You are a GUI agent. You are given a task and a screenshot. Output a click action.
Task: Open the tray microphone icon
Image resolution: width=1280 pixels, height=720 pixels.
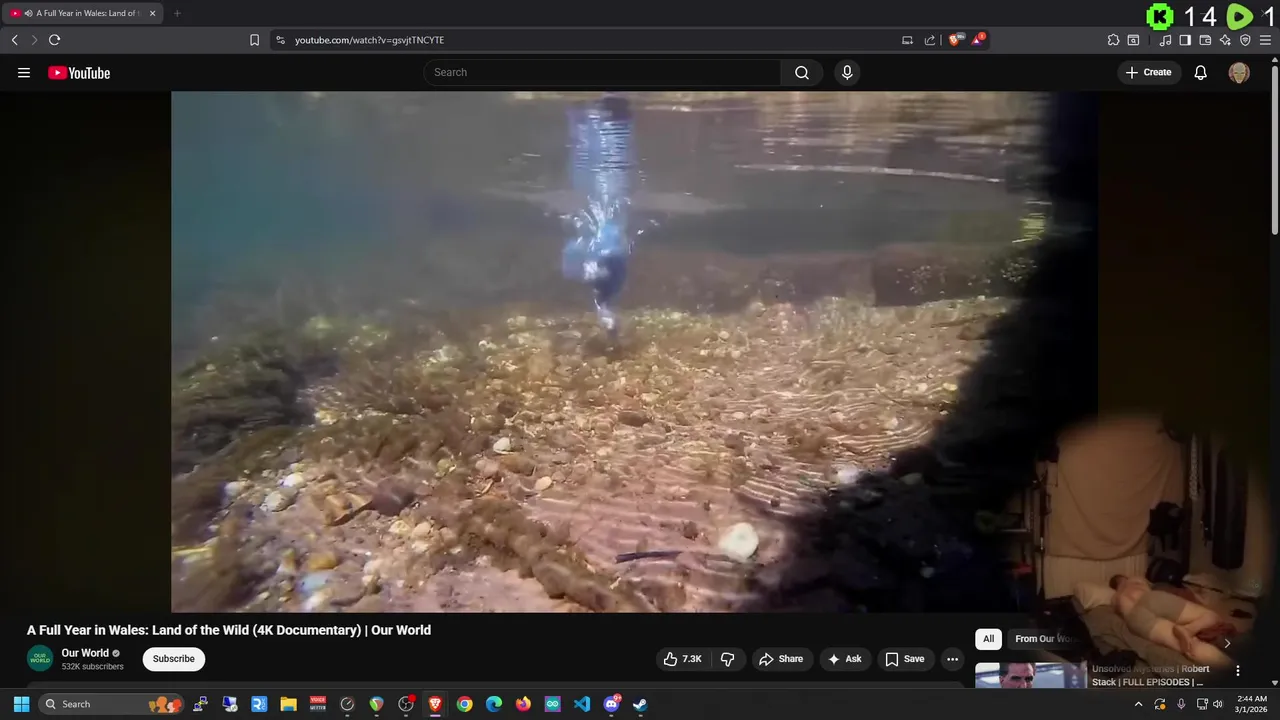click(x=1181, y=704)
